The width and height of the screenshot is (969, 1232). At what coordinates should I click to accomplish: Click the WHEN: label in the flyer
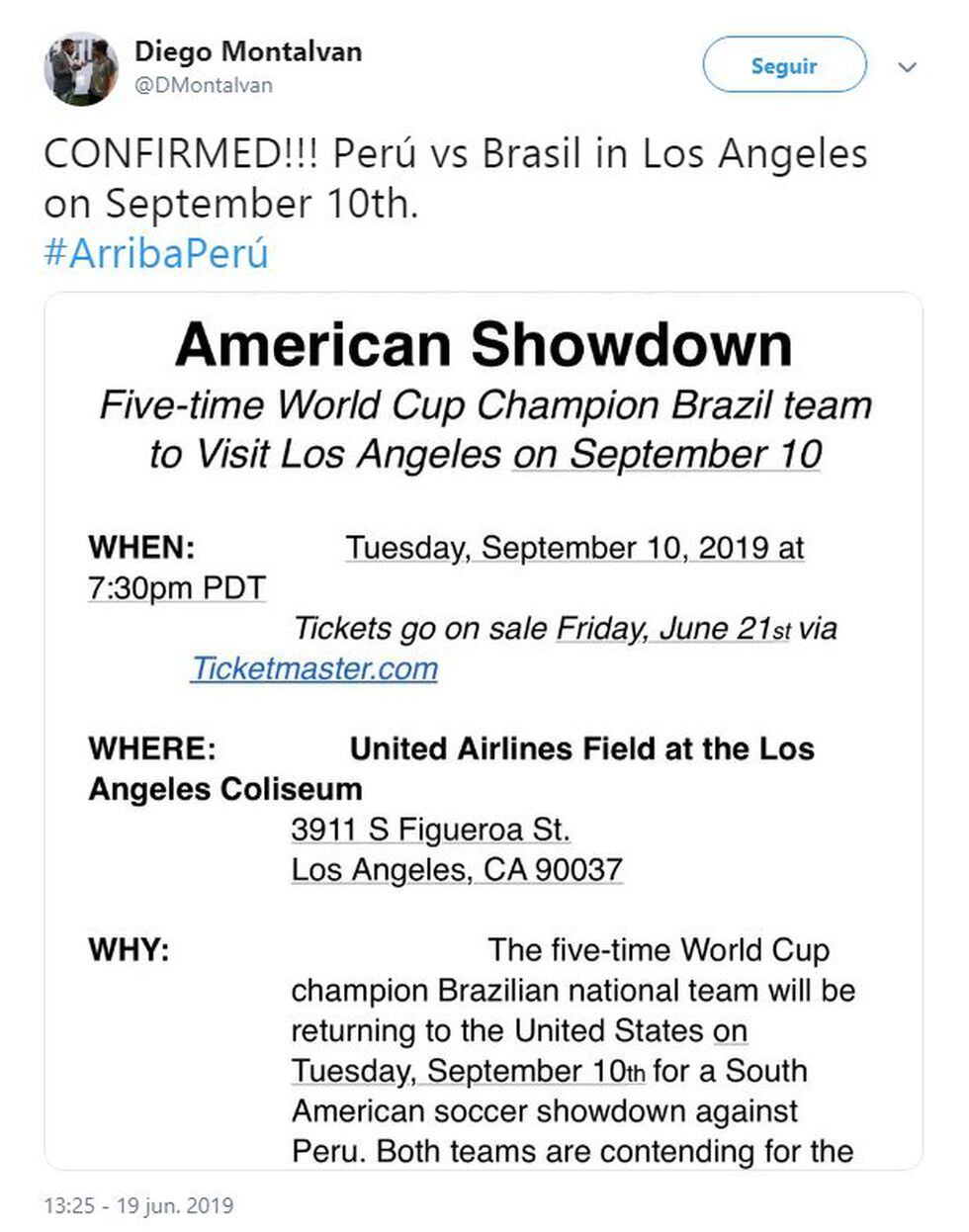pyautogui.click(x=141, y=547)
